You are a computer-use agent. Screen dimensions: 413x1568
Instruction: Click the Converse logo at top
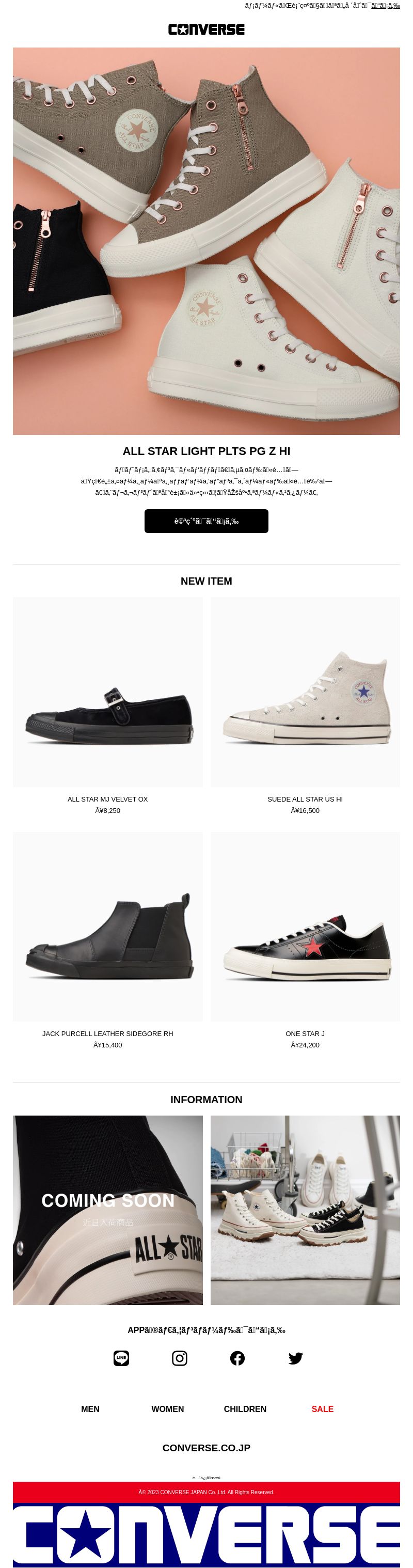[x=206, y=29]
